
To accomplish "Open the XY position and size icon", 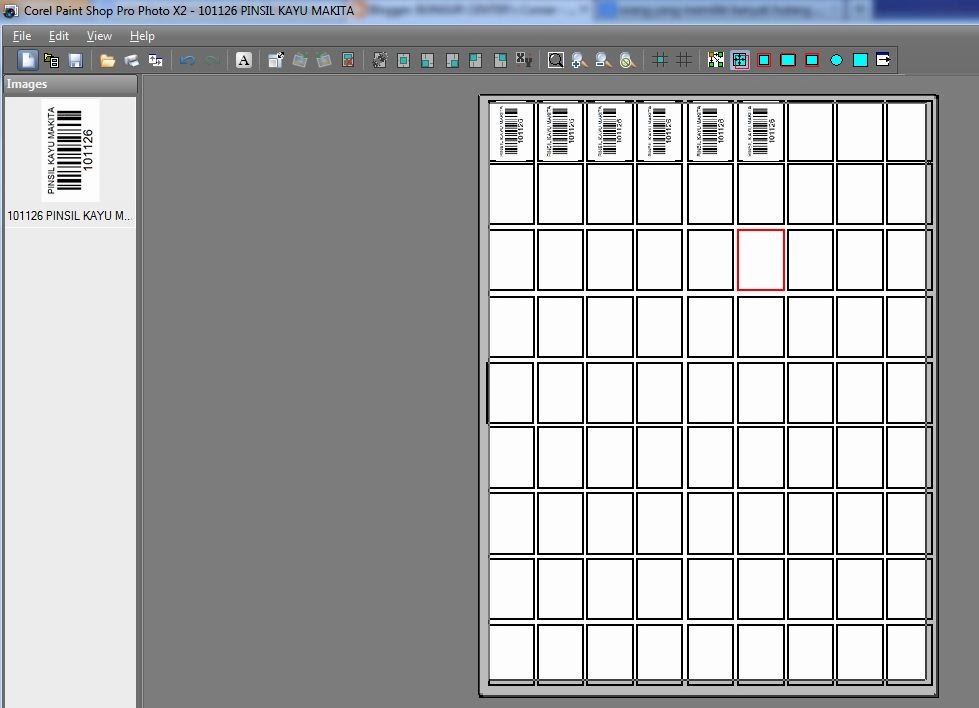I will (x=524, y=60).
